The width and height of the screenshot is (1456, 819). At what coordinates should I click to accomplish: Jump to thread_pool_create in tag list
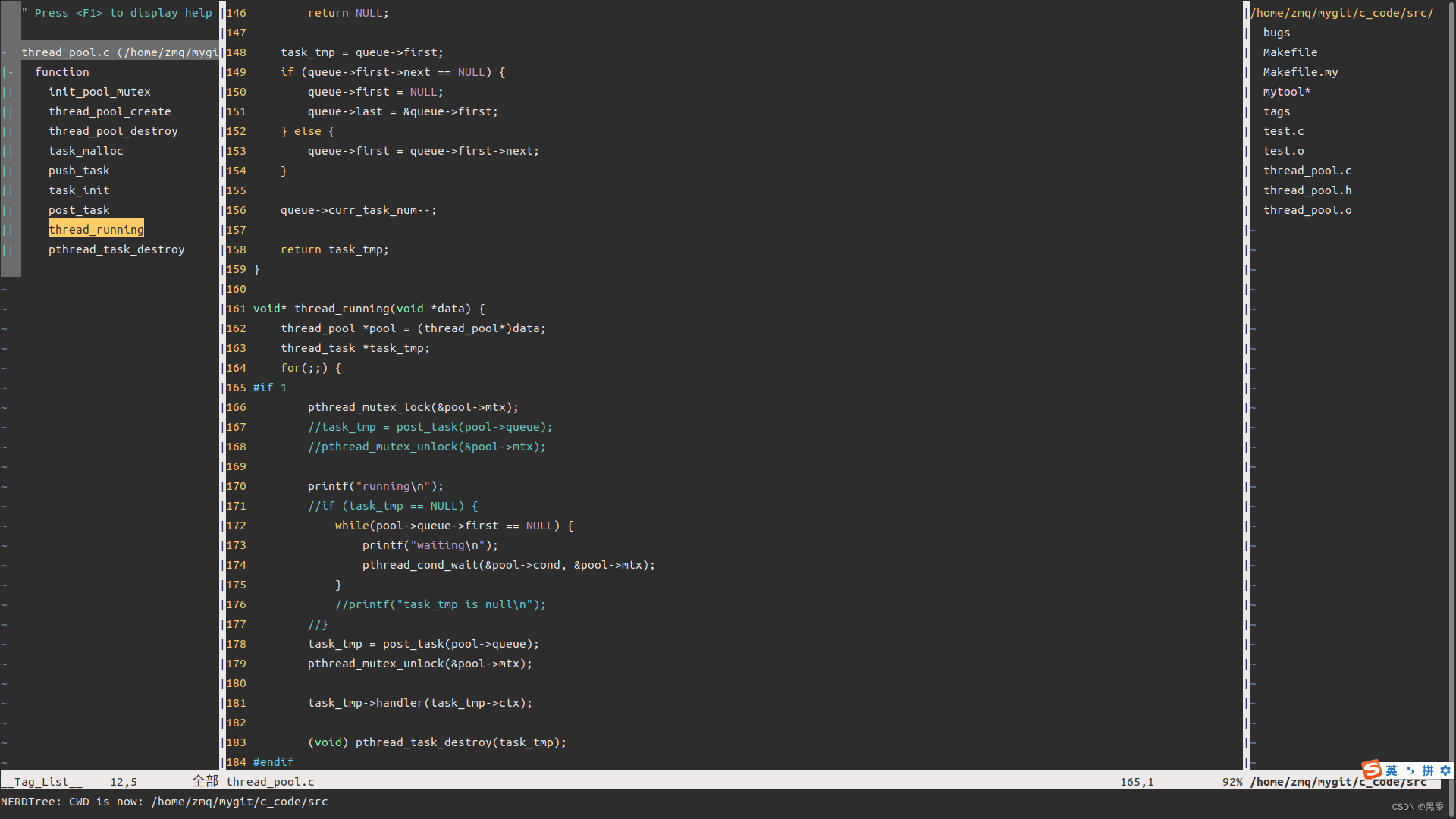coord(109,111)
